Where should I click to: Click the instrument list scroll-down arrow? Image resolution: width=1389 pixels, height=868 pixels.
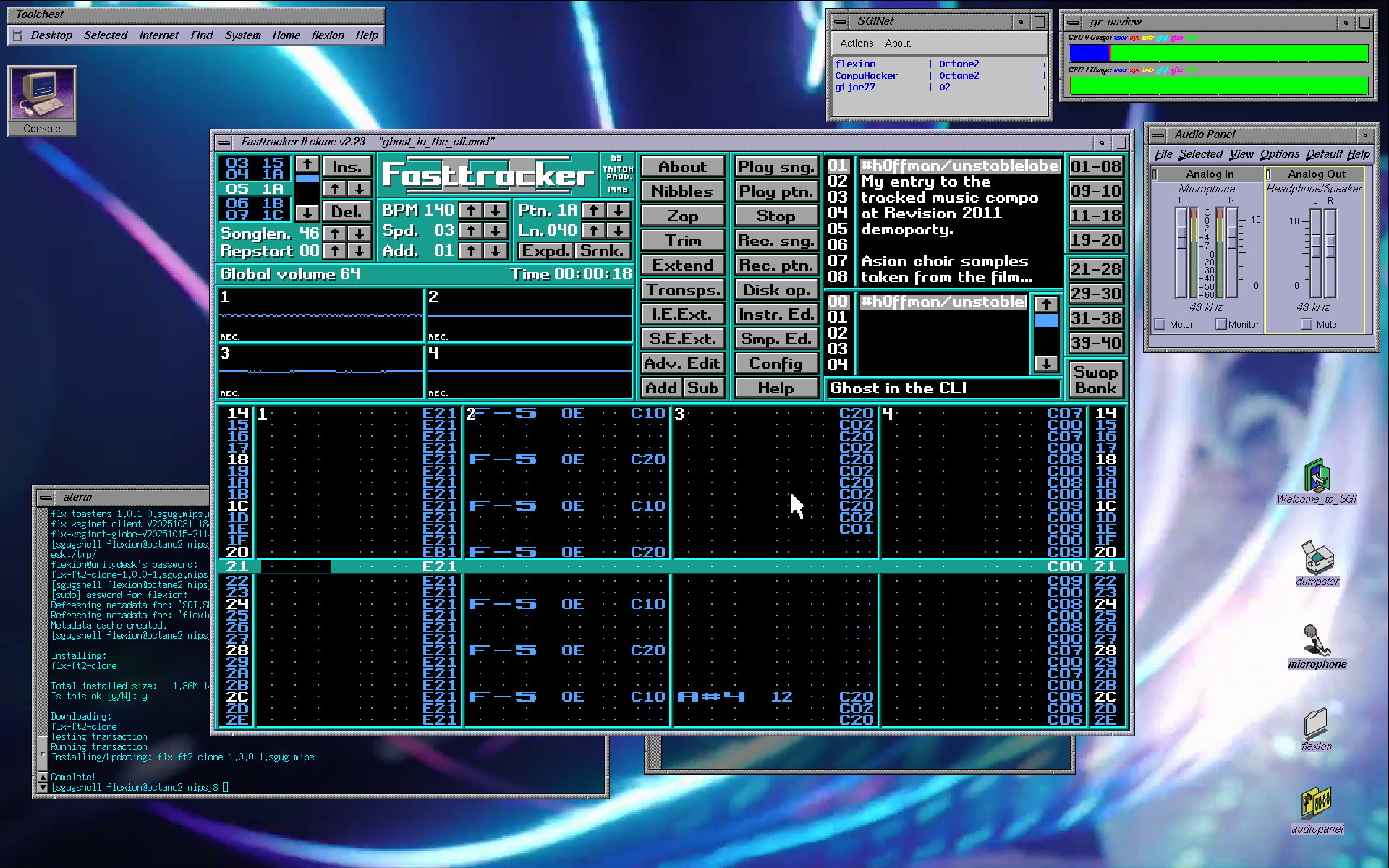1046,364
